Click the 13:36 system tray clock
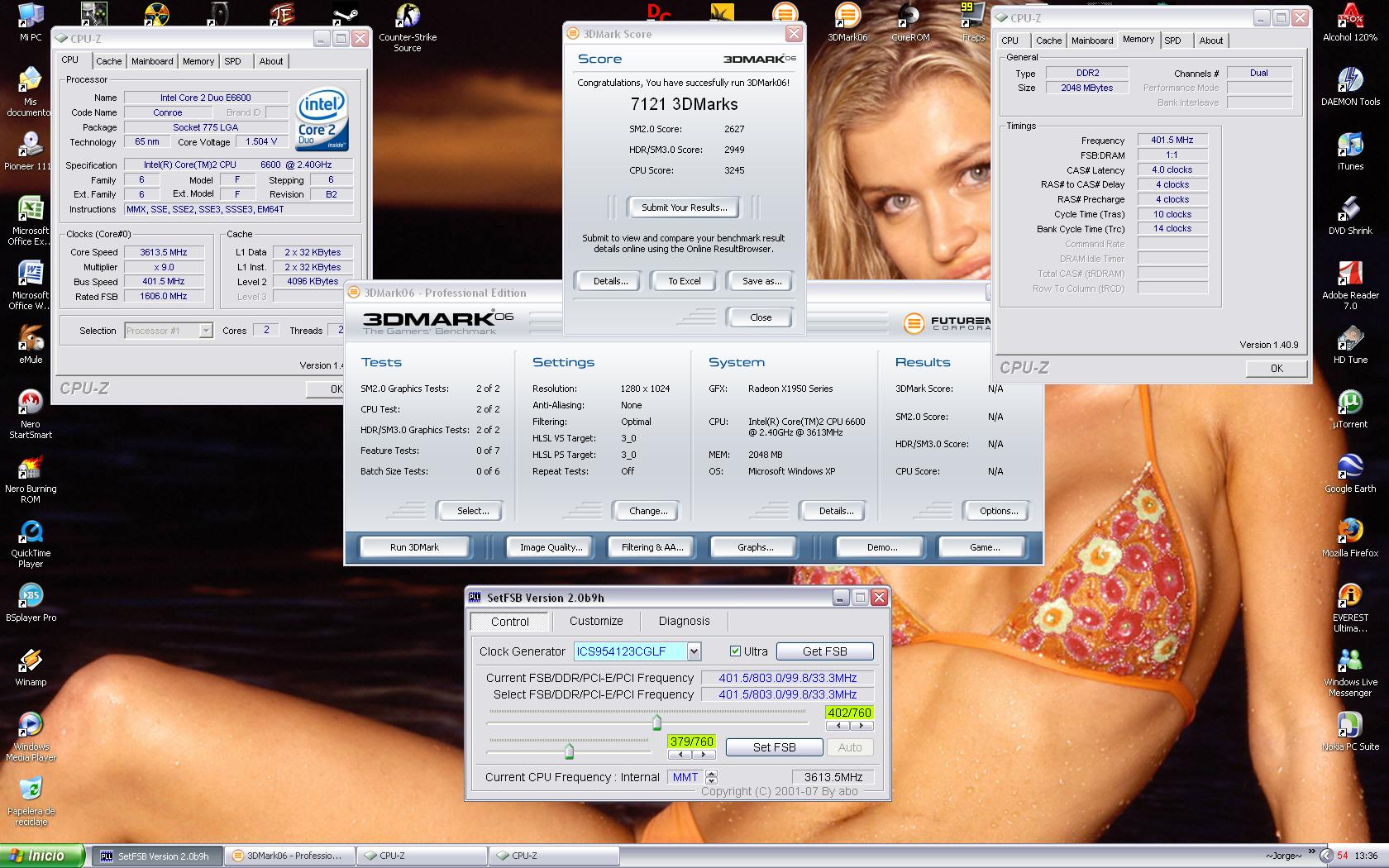1389x868 pixels. click(x=1367, y=856)
